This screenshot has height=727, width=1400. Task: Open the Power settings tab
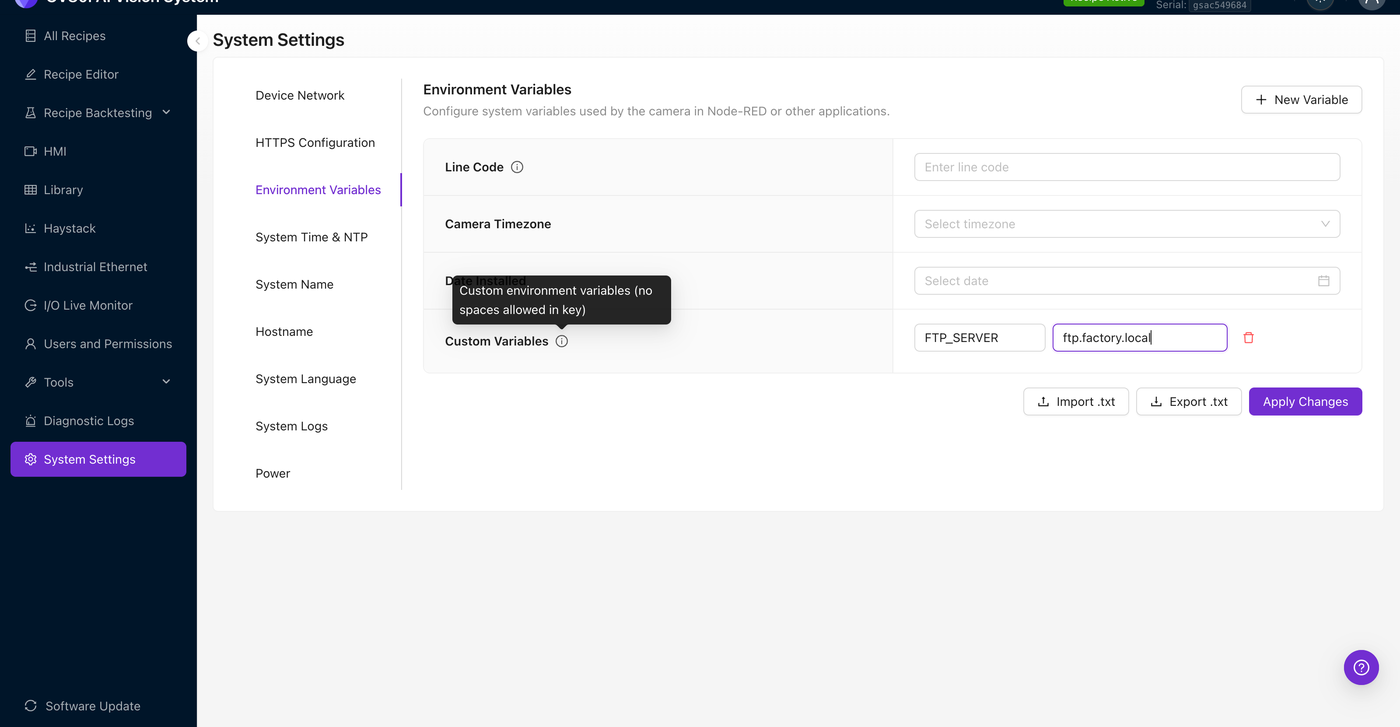click(x=272, y=473)
